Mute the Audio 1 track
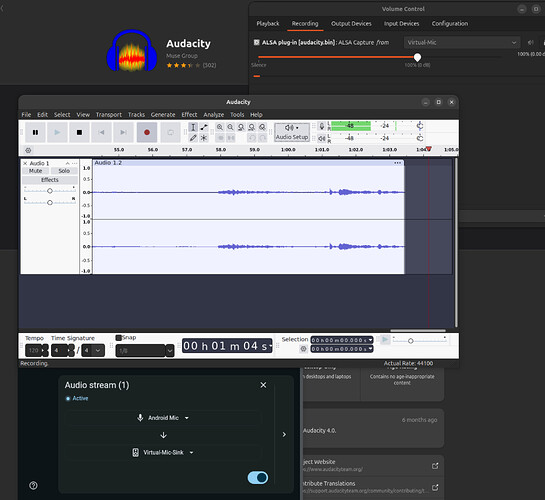The height and width of the screenshot is (500, 545). point(35,171)
